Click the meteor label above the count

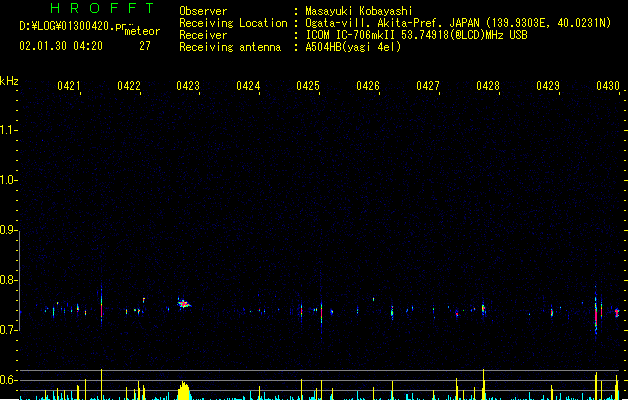pyautogui.click(x=142, y=31)
